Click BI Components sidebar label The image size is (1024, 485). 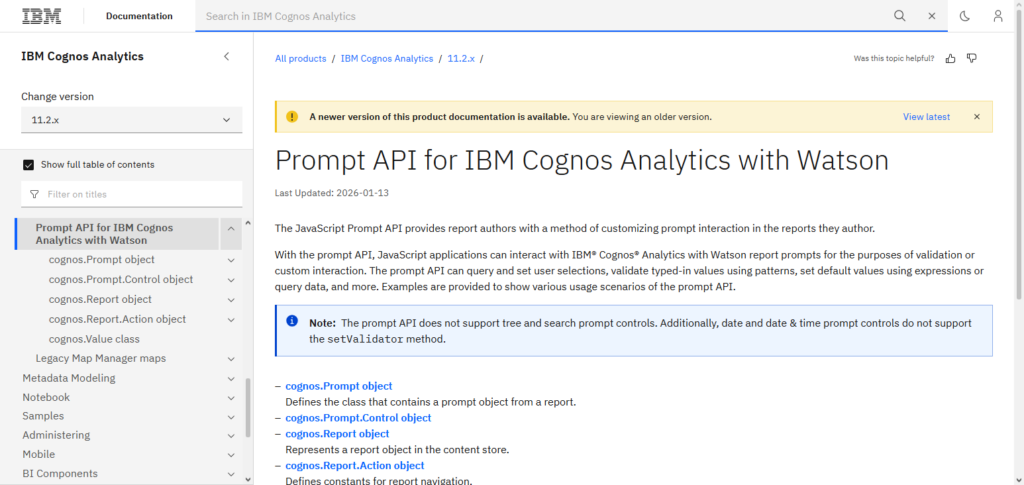(x=60, y=473)
